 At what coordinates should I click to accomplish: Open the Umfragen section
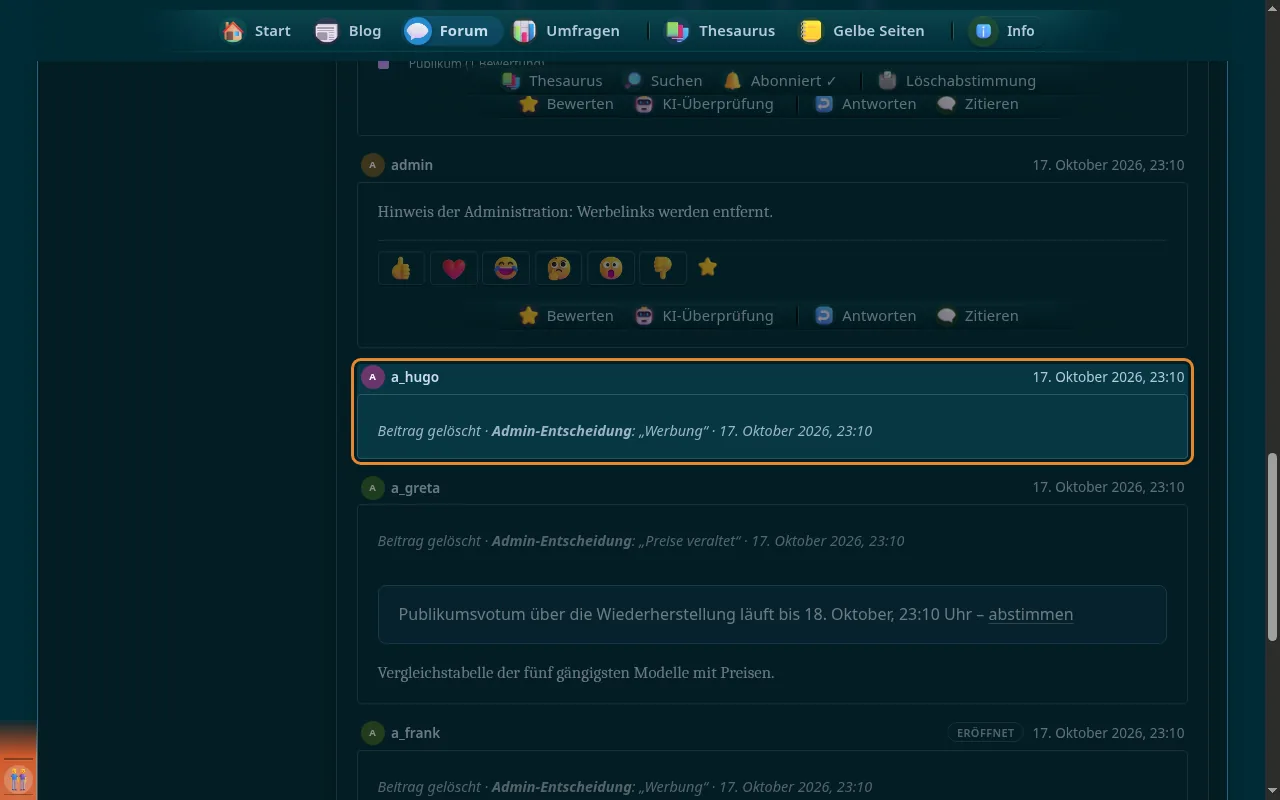[x=567, y=31]
